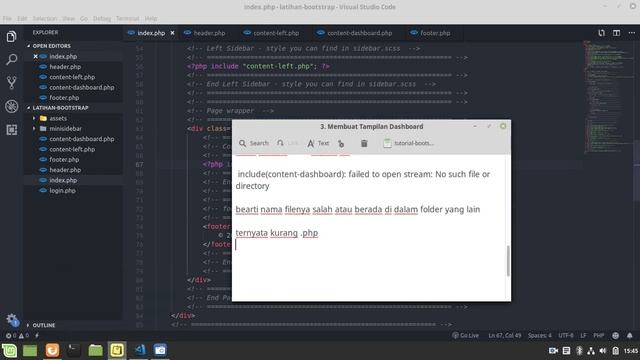Open the Extensions view in activity bar
The image size is (640, 360).
click(11, 130)
